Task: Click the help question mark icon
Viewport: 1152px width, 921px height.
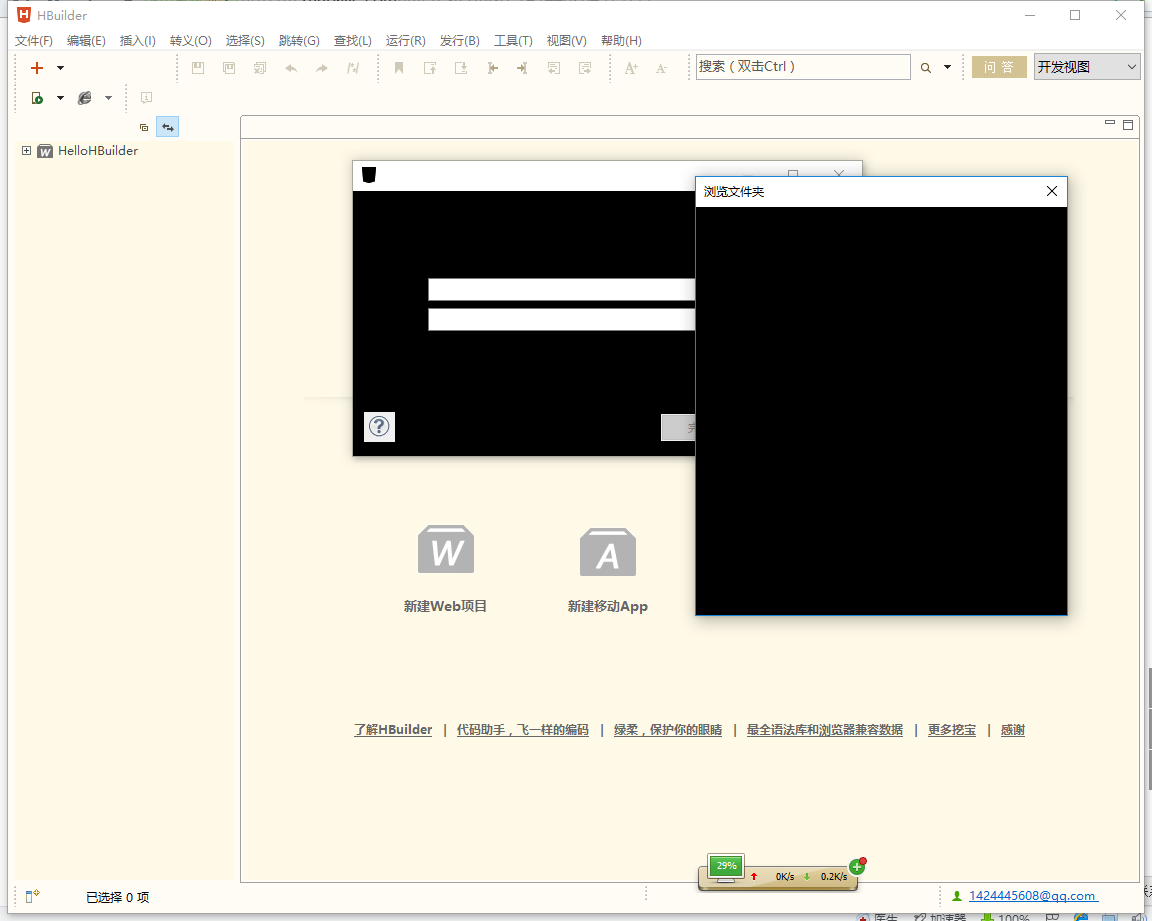Action: tap(379, 427)
